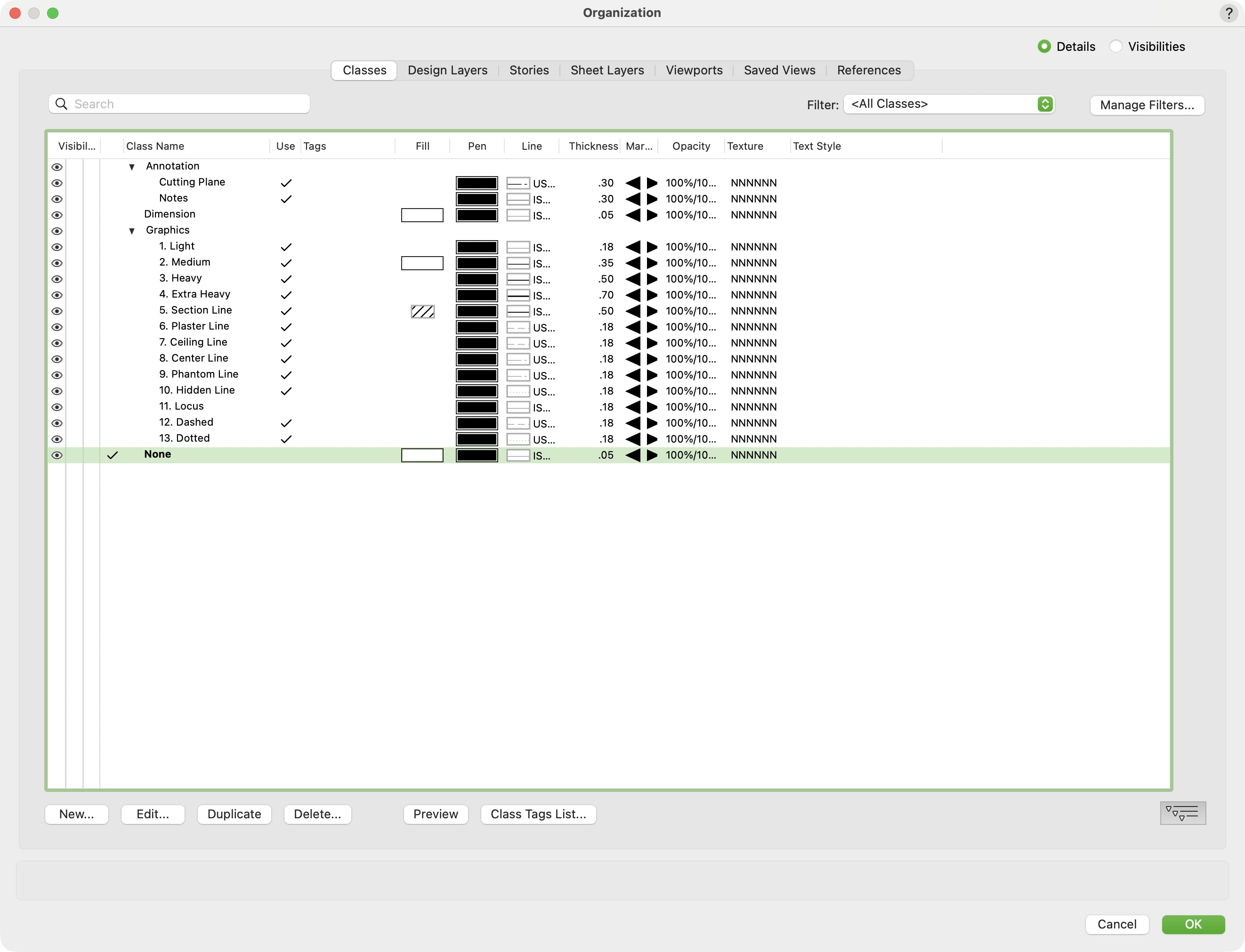This screenshot has width=1245, height=952.
Task: Open the Filter All Classes dropdown
Action: coord(949,104)
